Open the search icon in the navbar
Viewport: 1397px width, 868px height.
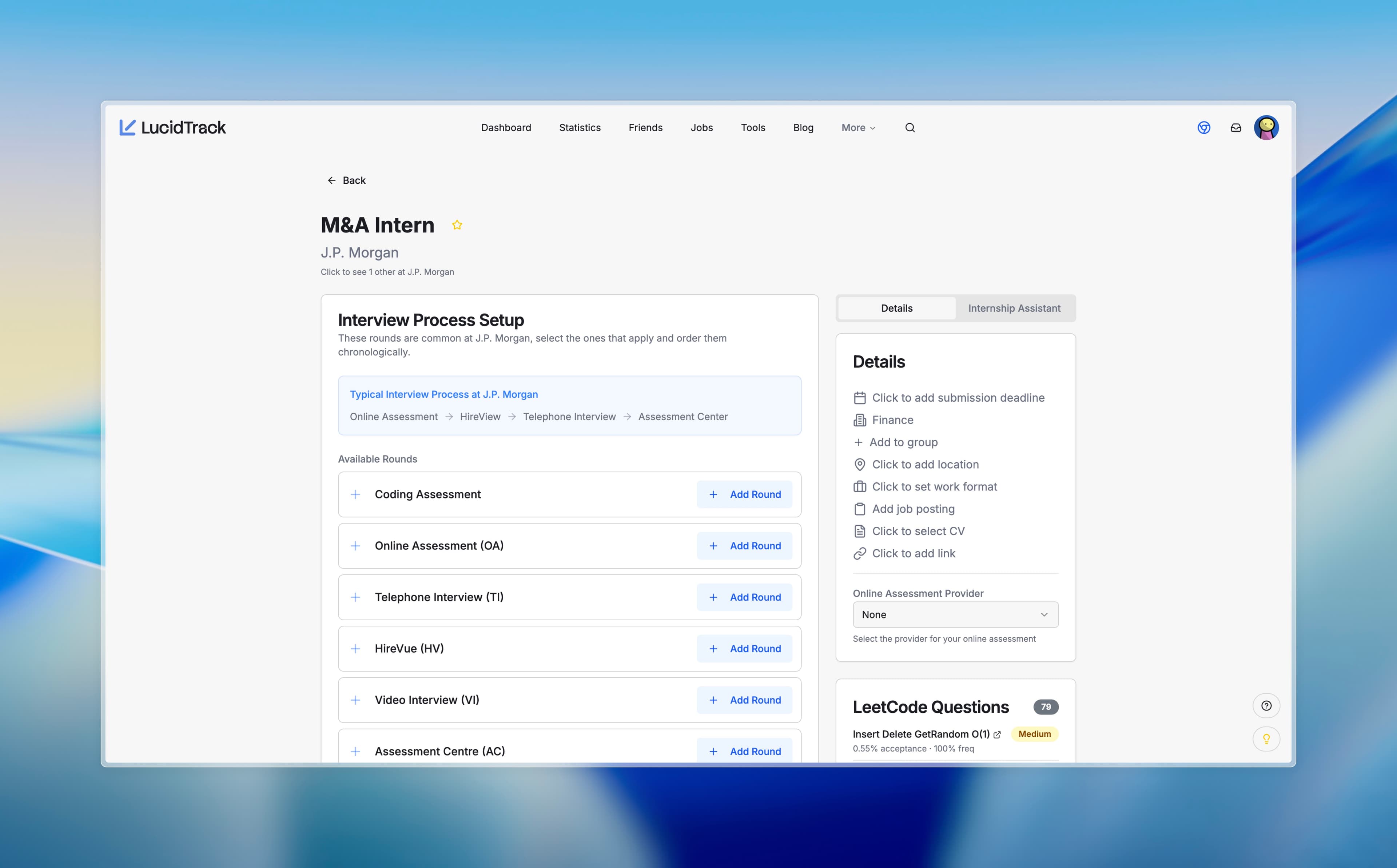pos(910,127)
